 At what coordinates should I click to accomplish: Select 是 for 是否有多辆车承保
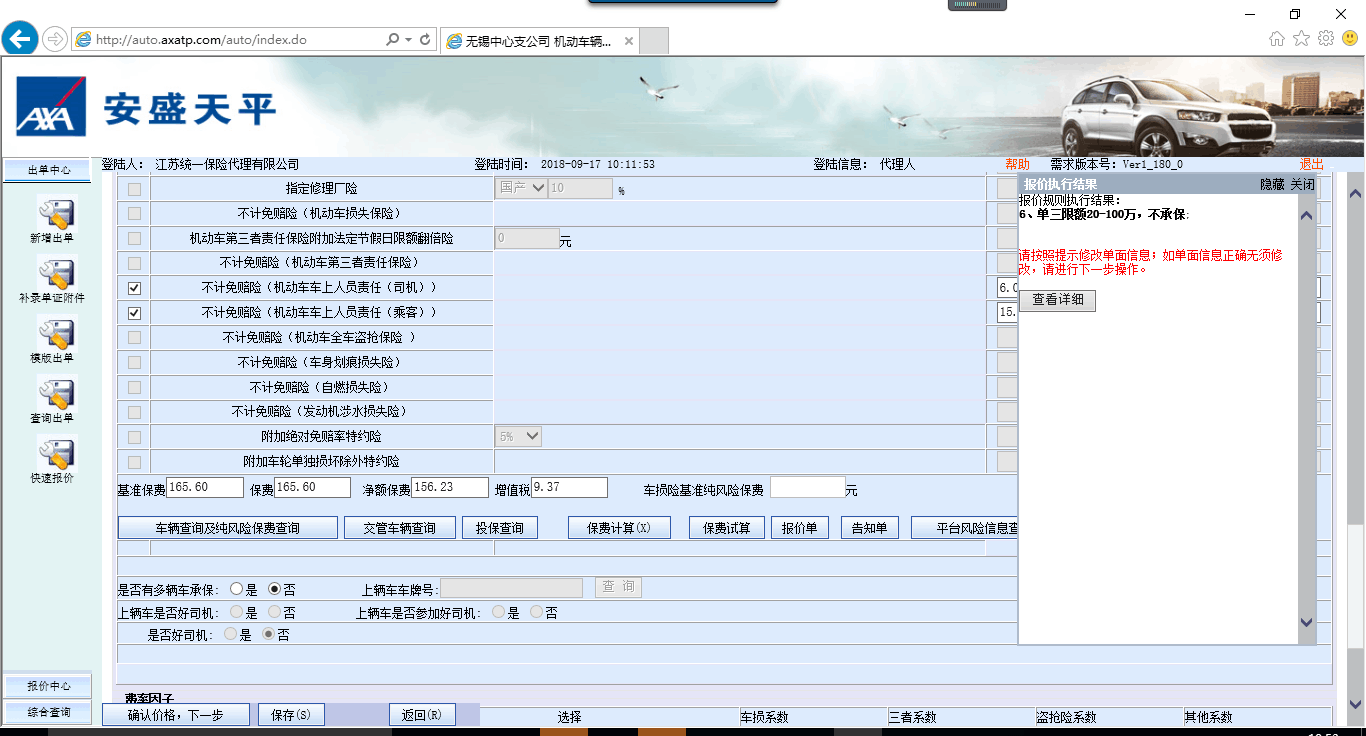point(237,589)
